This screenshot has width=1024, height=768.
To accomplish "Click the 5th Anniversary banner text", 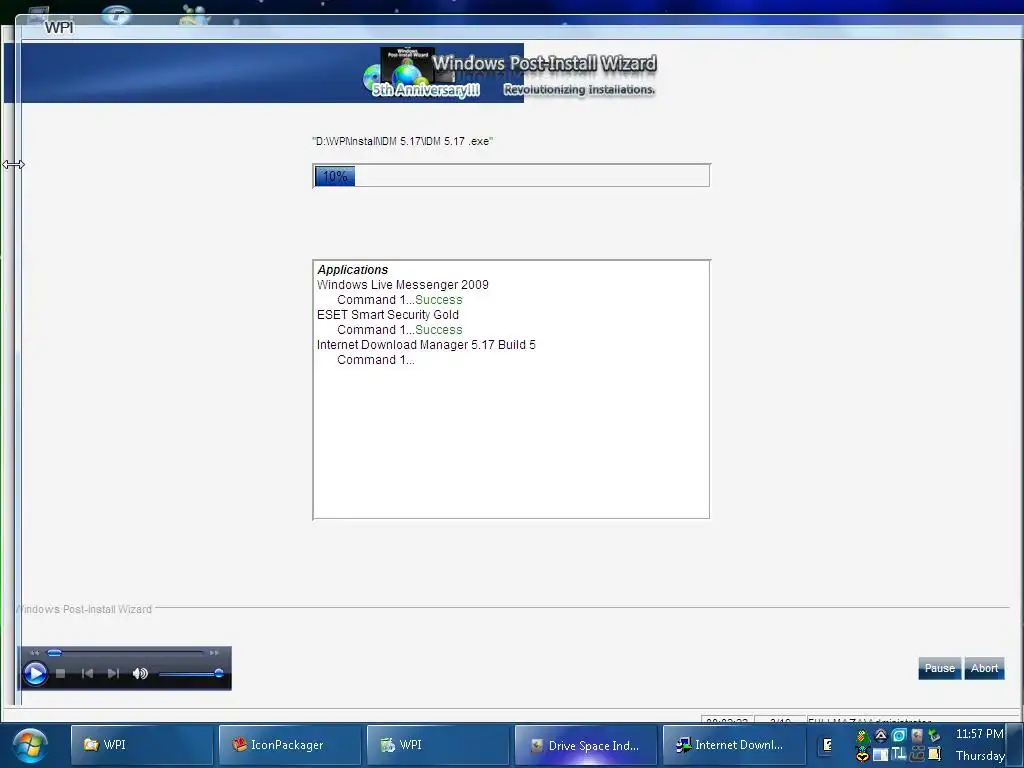I will [x=426, y=90].
